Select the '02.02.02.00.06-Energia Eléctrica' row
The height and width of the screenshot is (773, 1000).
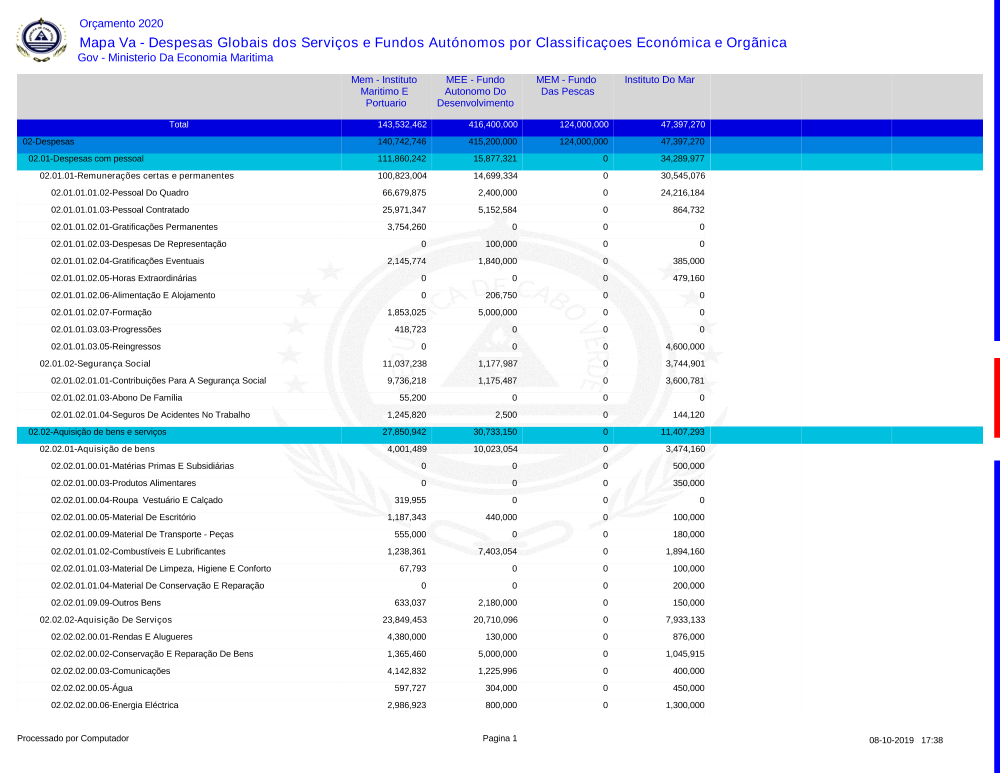pos(115,705)
